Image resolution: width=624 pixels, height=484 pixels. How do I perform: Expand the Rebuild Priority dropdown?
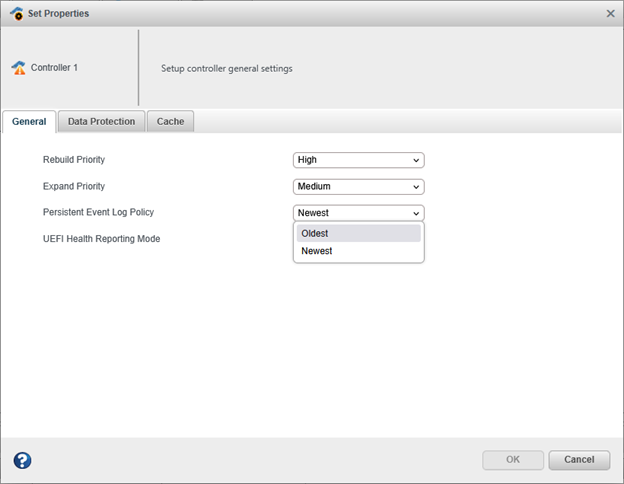point(359,160)
